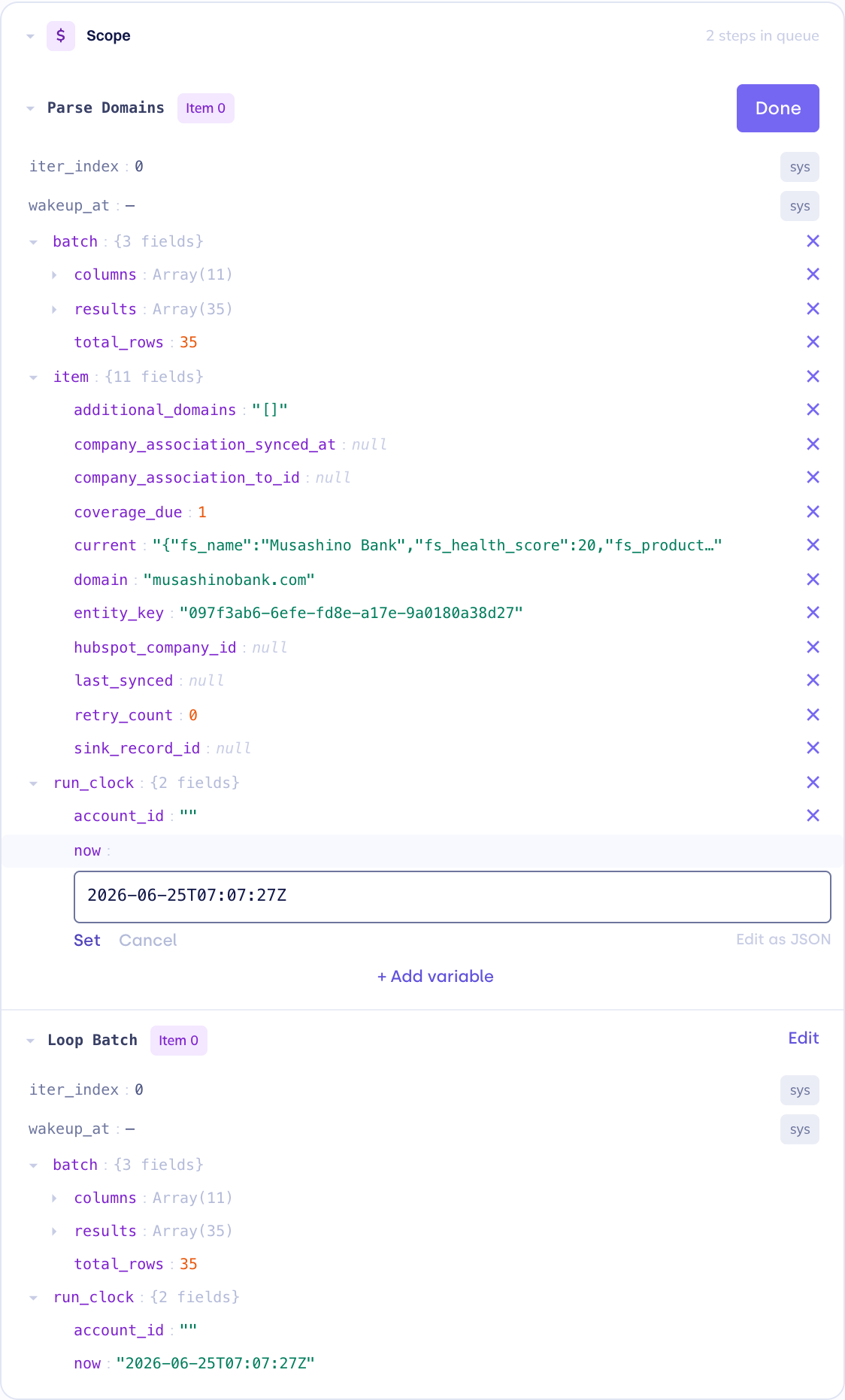Collapse the Parse Domains section
This screenshot has width=845, height=1400.
[x=30, y=108]
